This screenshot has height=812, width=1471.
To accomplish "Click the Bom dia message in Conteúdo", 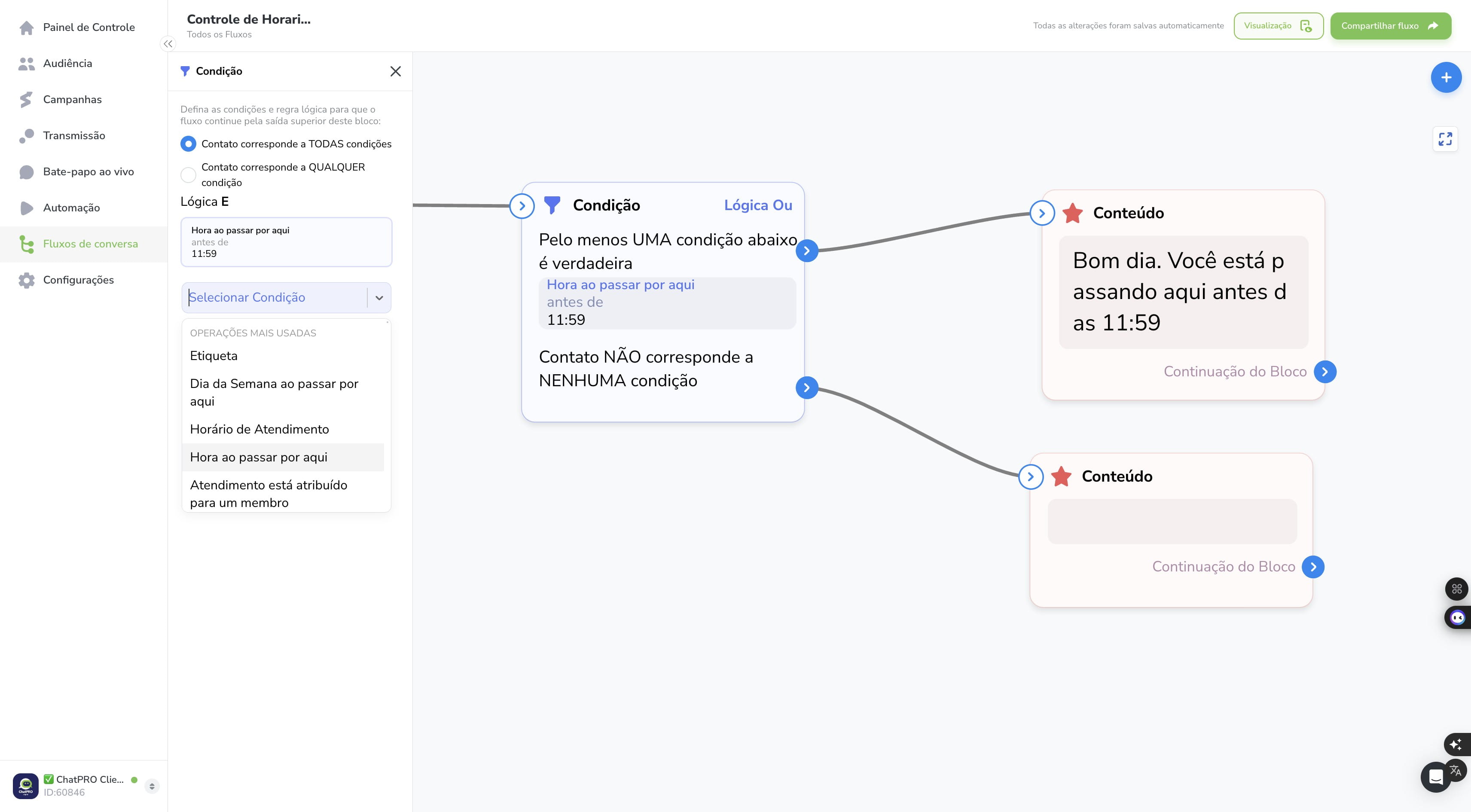I will (1183, 292).
